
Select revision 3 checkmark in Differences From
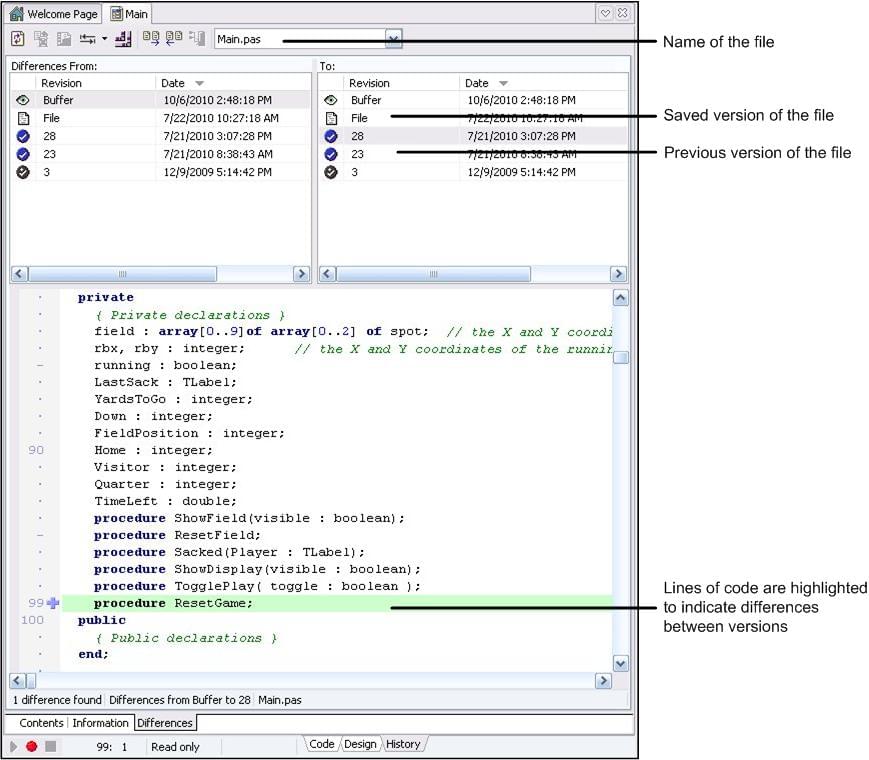pos(23,172)
